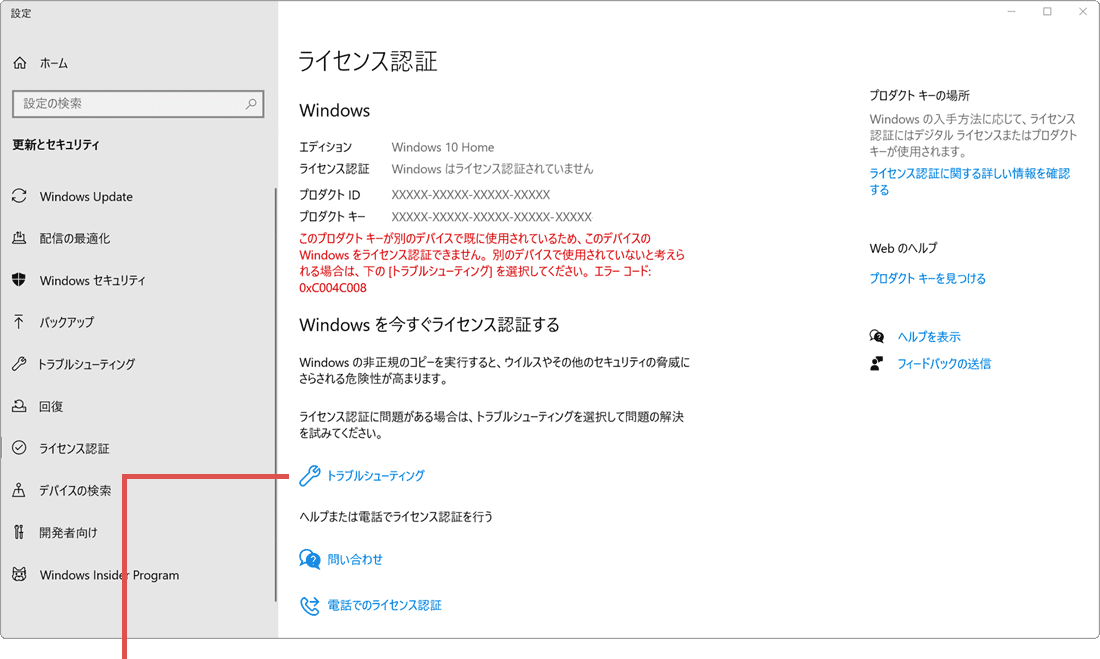The height and width of the screenshot is (659, 1100).
Task: Open Windows Update from the sidebar
Action: pyautogui.click(x=85, y=196)
